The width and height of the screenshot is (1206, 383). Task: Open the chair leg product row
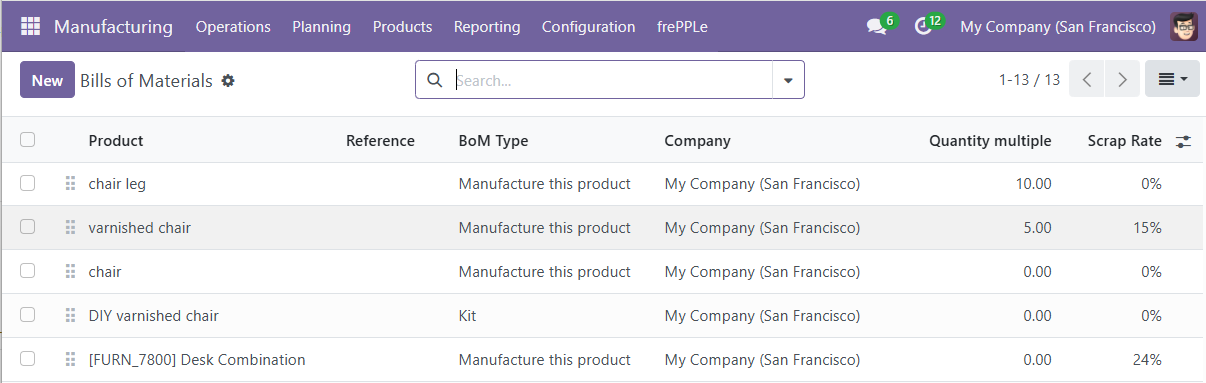117,184
